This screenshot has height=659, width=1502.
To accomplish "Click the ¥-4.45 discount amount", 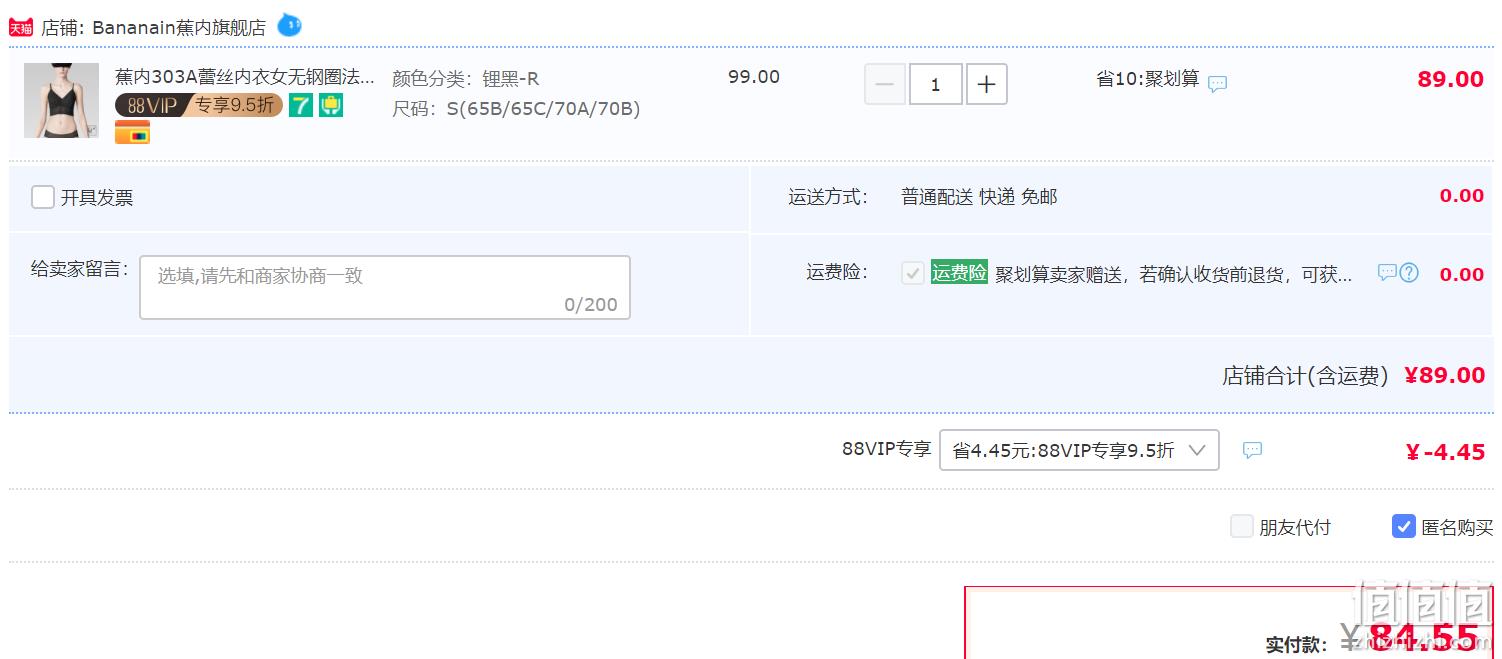I will coord(1445,452).
